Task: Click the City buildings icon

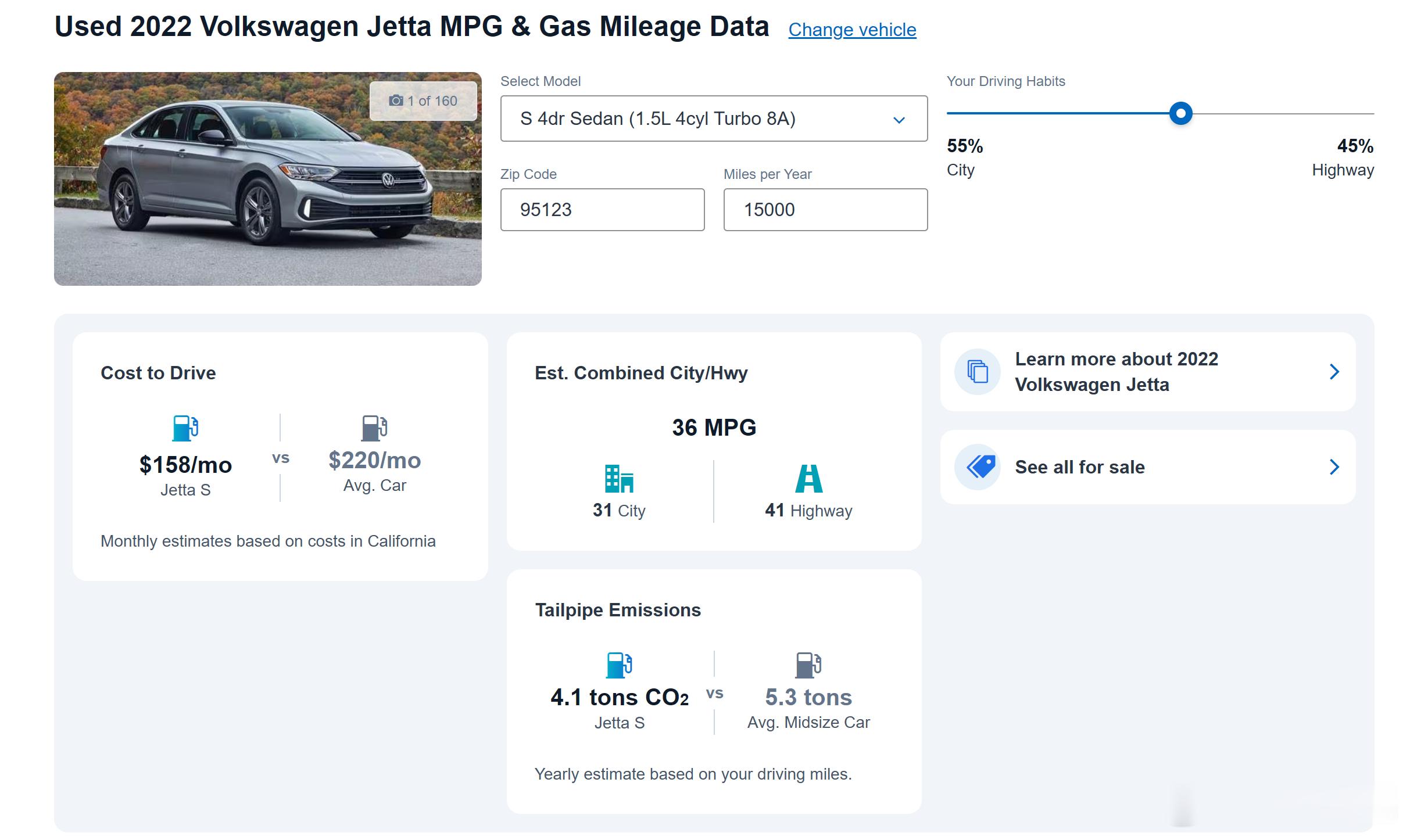Action: click(x=619, y=478)
